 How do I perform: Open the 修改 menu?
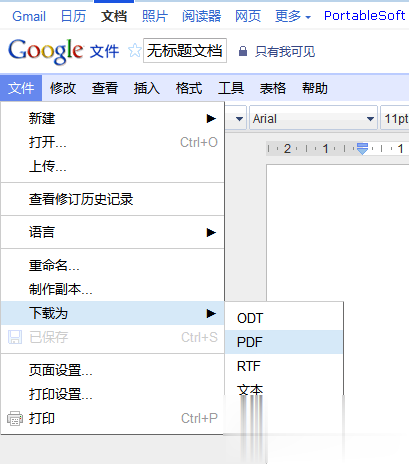[x=63, y=88]
